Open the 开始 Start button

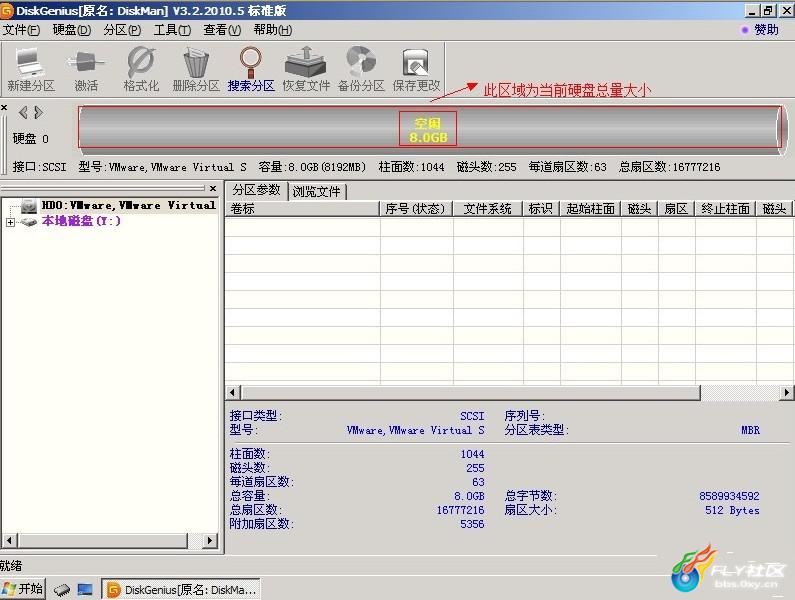[x=23, y=589]
